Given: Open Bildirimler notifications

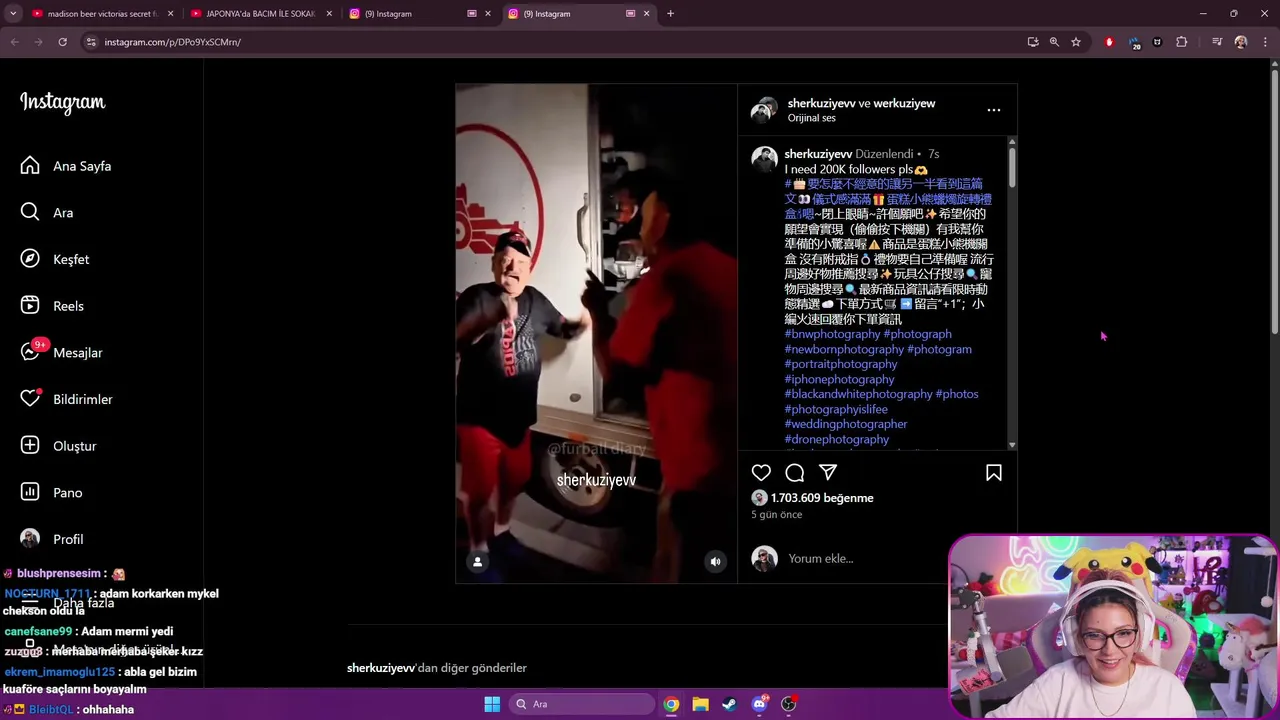Looking at the screenshot, I should [x=66, y=399].
